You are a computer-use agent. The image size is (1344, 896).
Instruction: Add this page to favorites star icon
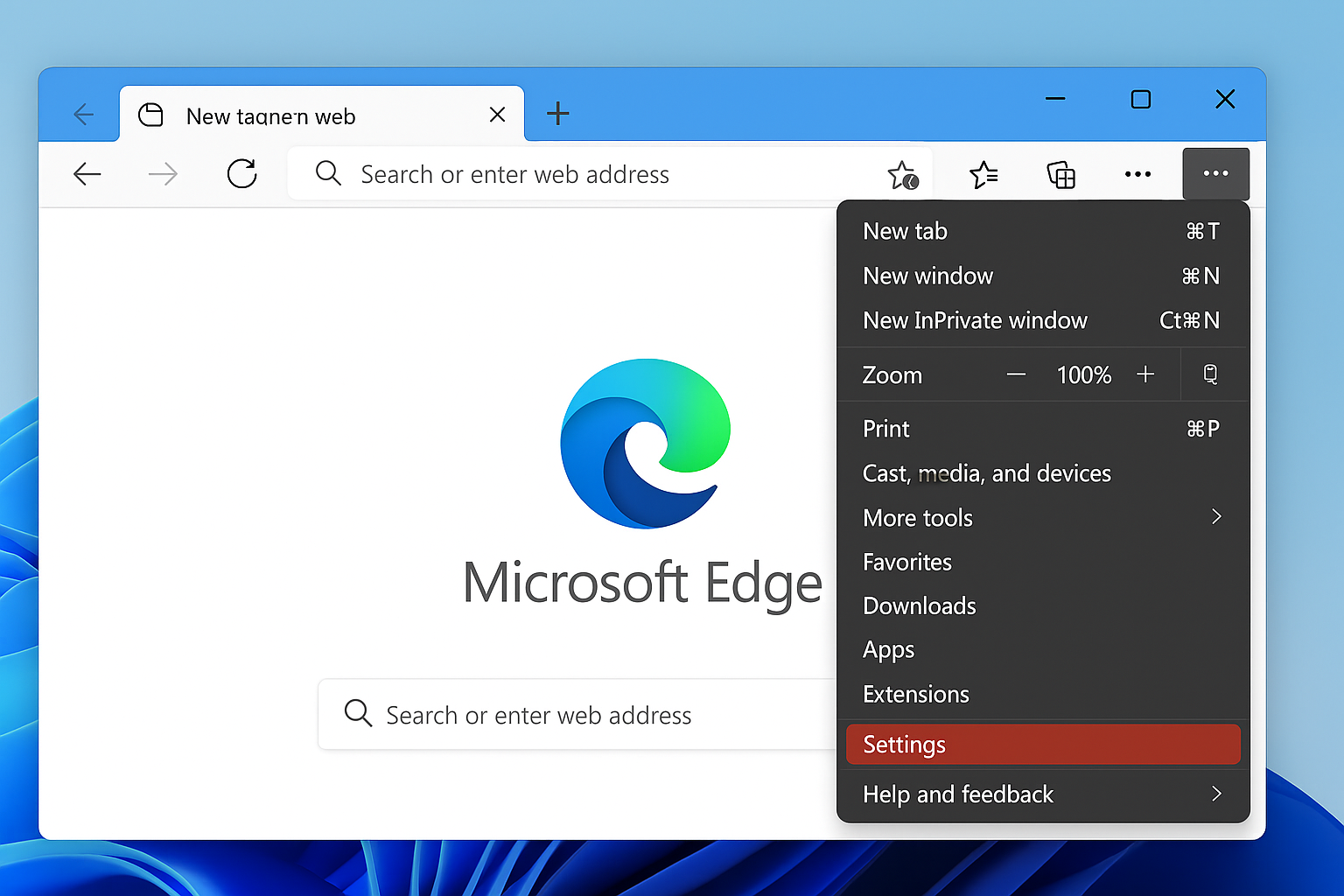pos(903,174)
